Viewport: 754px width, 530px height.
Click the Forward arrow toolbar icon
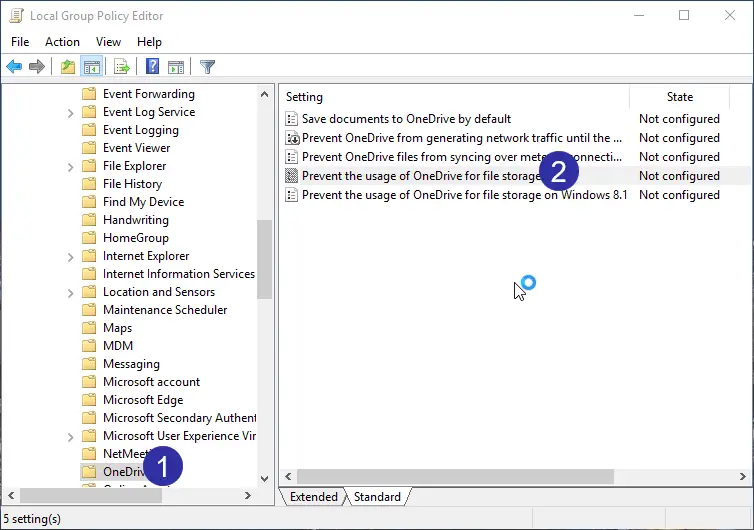[x=37, y=66]
